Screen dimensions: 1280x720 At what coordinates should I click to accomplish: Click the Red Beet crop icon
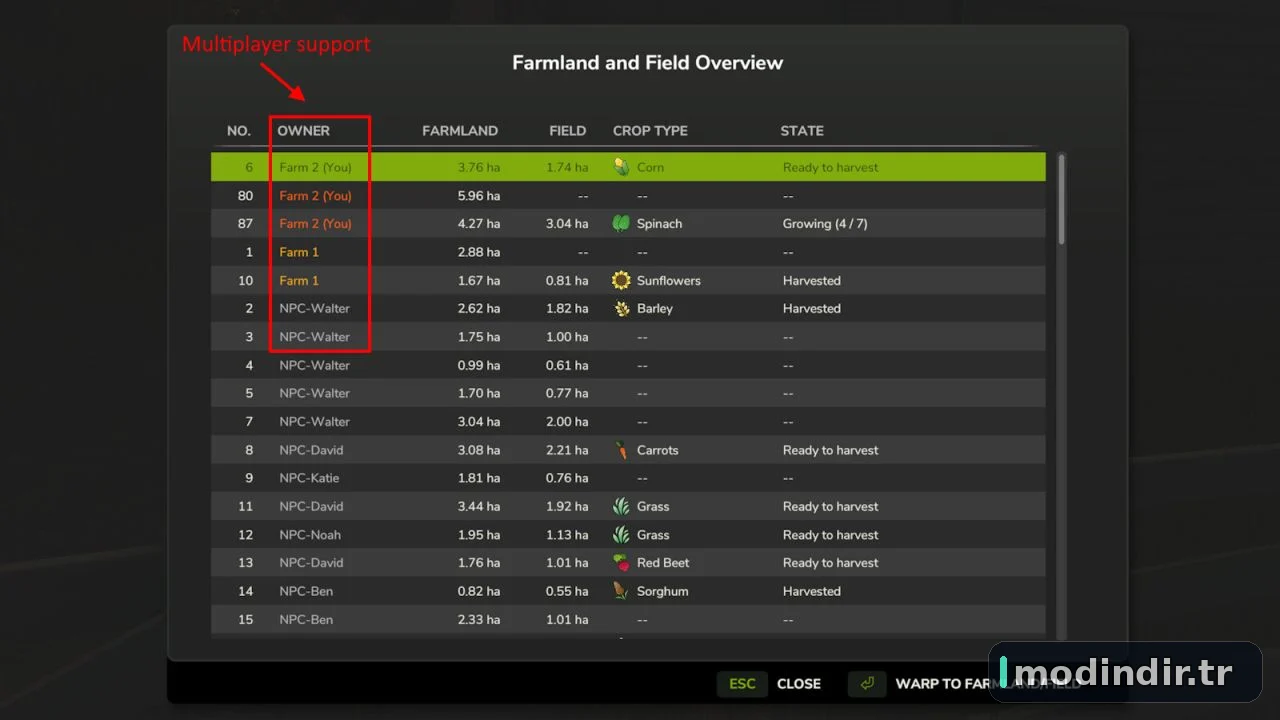tap(621, 563)
